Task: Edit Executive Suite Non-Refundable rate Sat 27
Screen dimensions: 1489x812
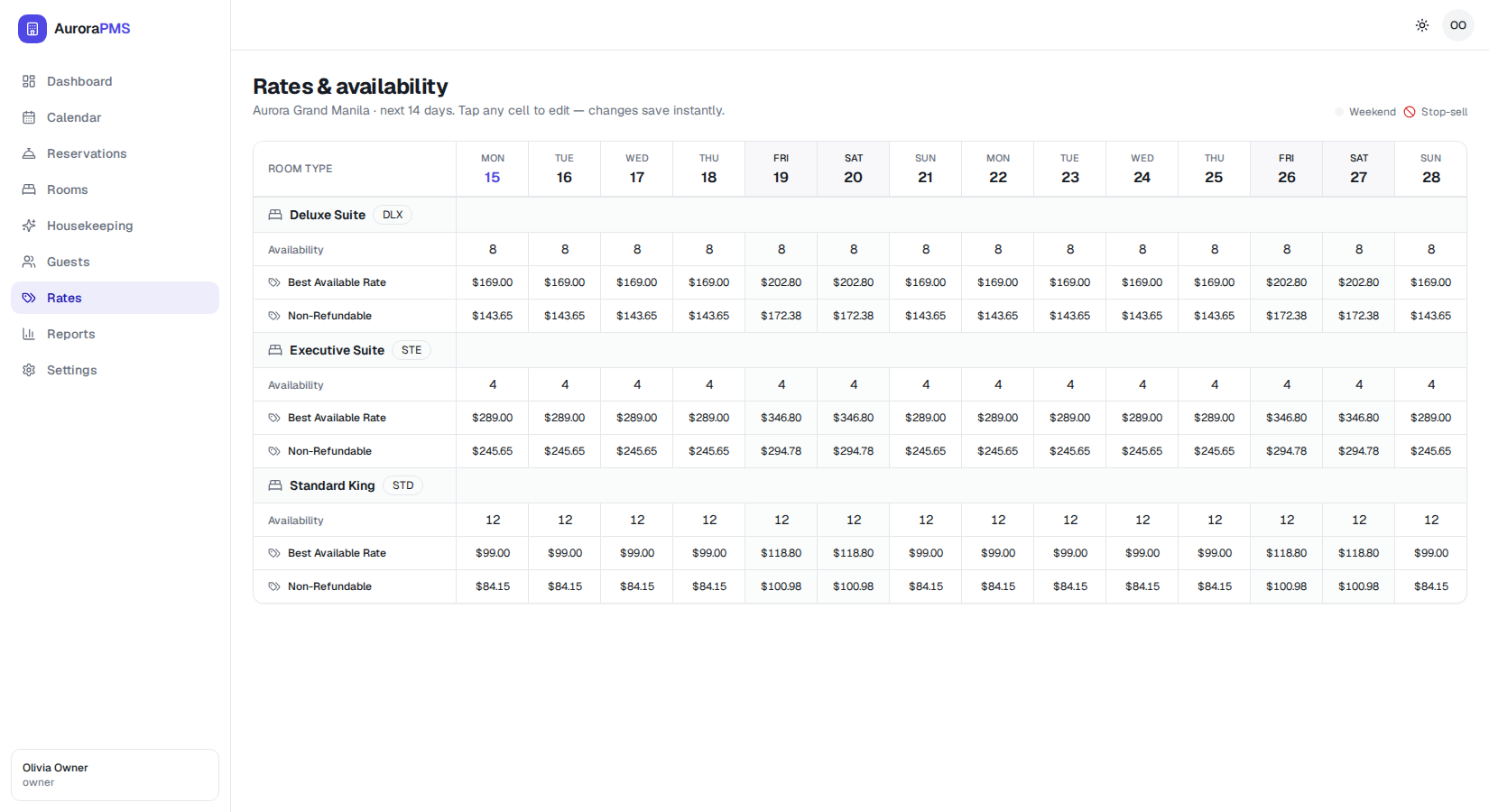Action: pyautogui.click(x=1359, y=451)
